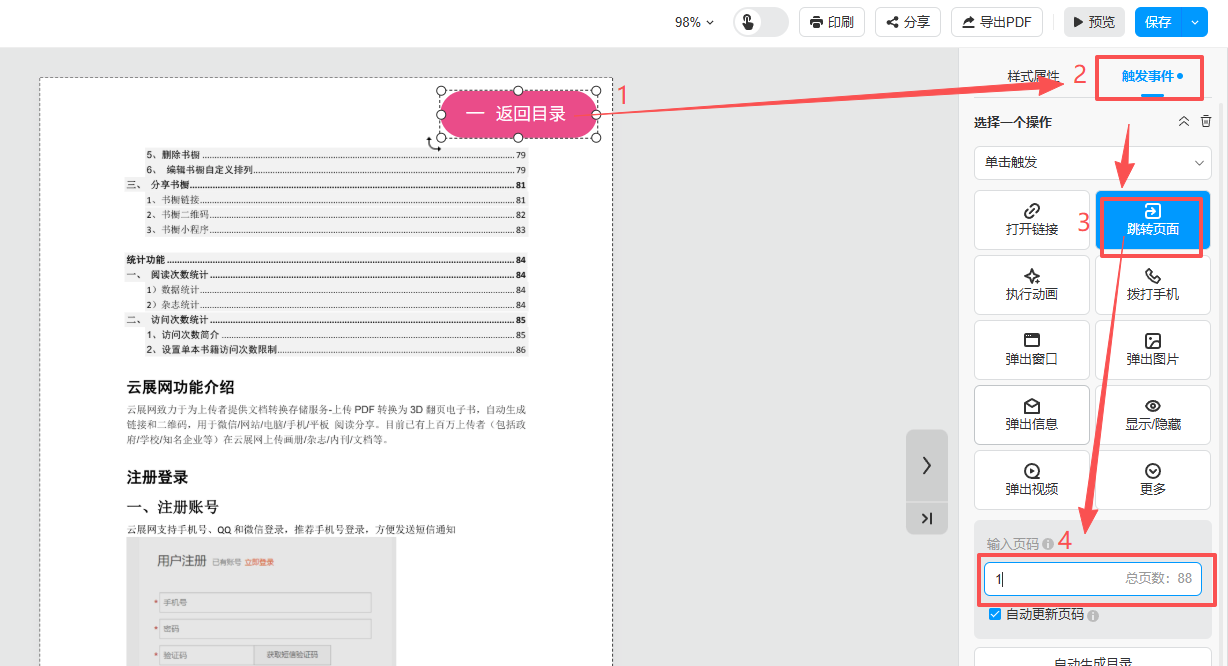Image resolution: width=1228 pixels, height=666 pixels.
Task: Select the 弹出图片 popup image action
Action: tap(1152, 350)
